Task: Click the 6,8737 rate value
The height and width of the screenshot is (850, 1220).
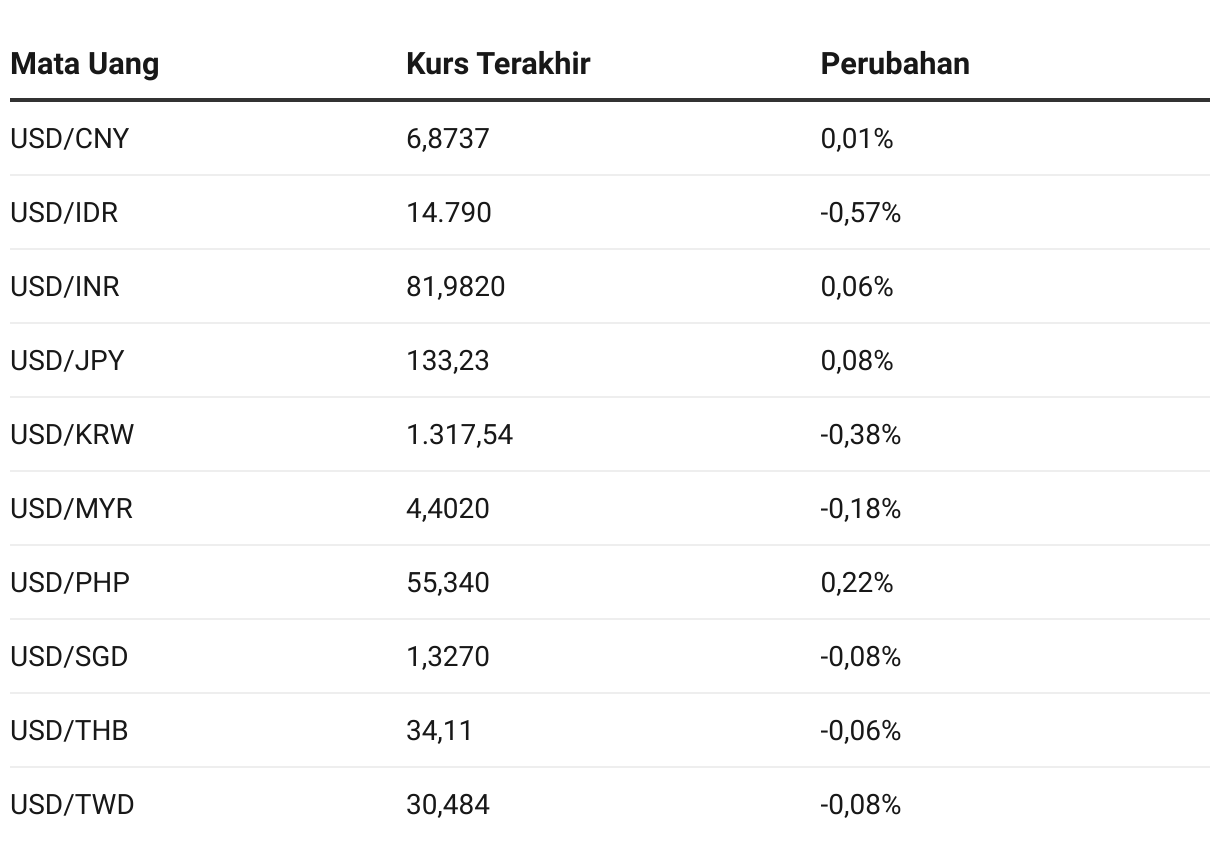Action: (x=448, y=138)
